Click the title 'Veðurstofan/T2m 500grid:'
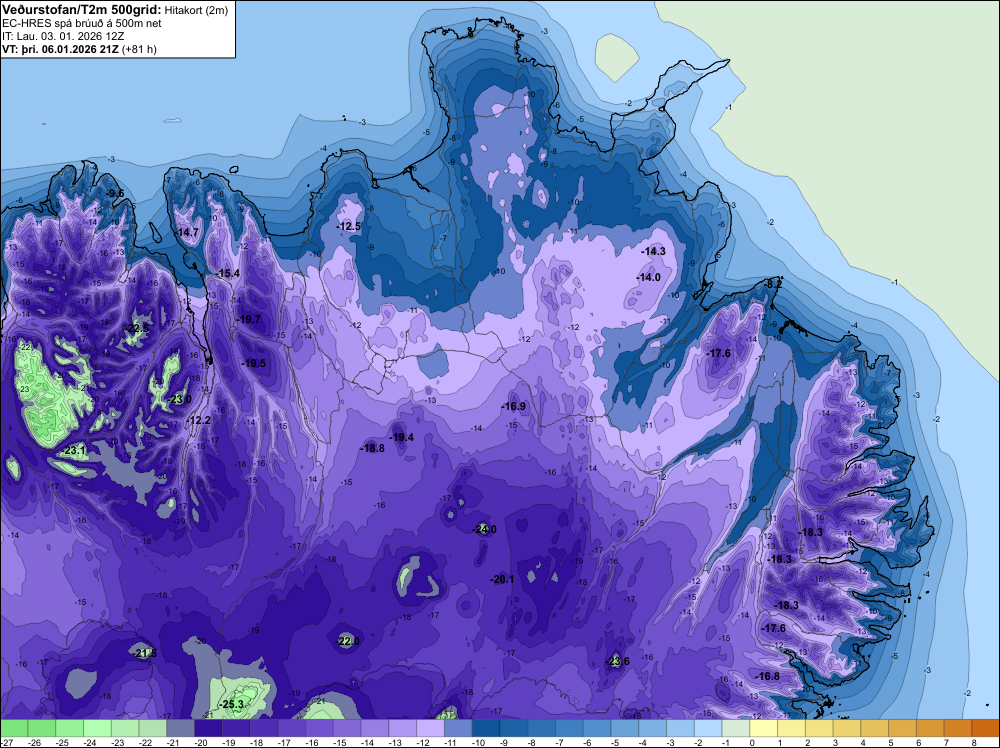Viewport: 1000px width, 748px height. pyautogui.click(x=82, y=10)
